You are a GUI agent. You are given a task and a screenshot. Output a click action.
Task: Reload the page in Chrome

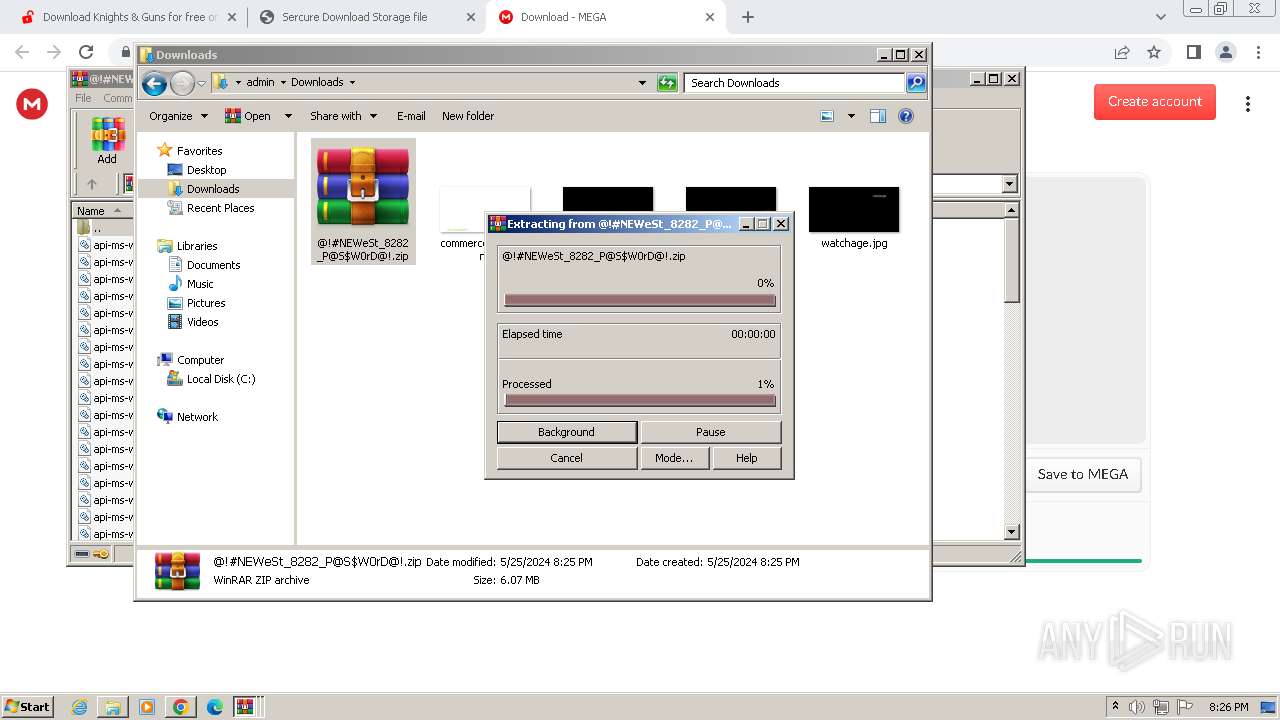pos(86,52)
